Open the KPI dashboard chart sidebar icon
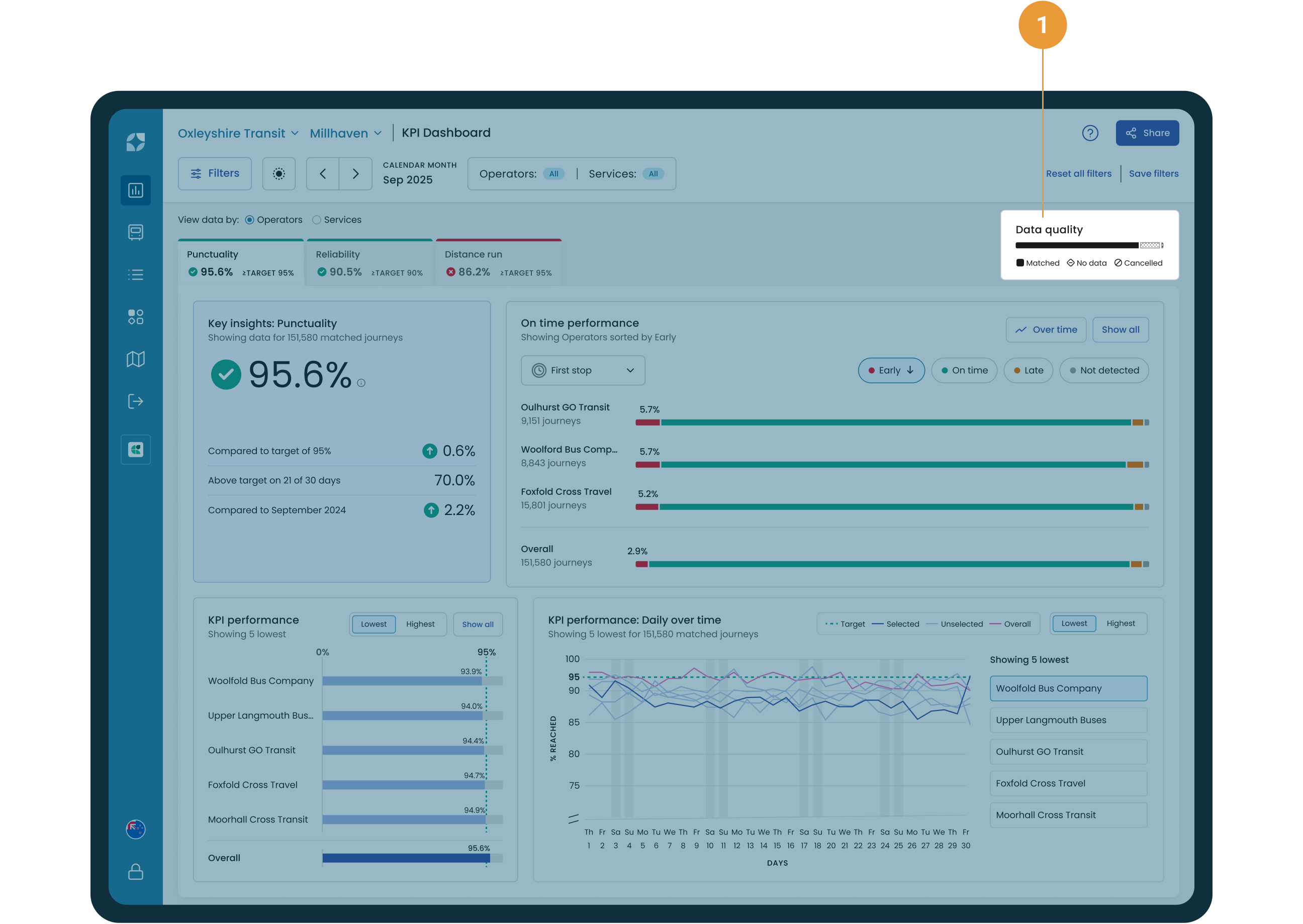Image resolution: width=1303 pixels, height=924 pixels. click(136, 190)
